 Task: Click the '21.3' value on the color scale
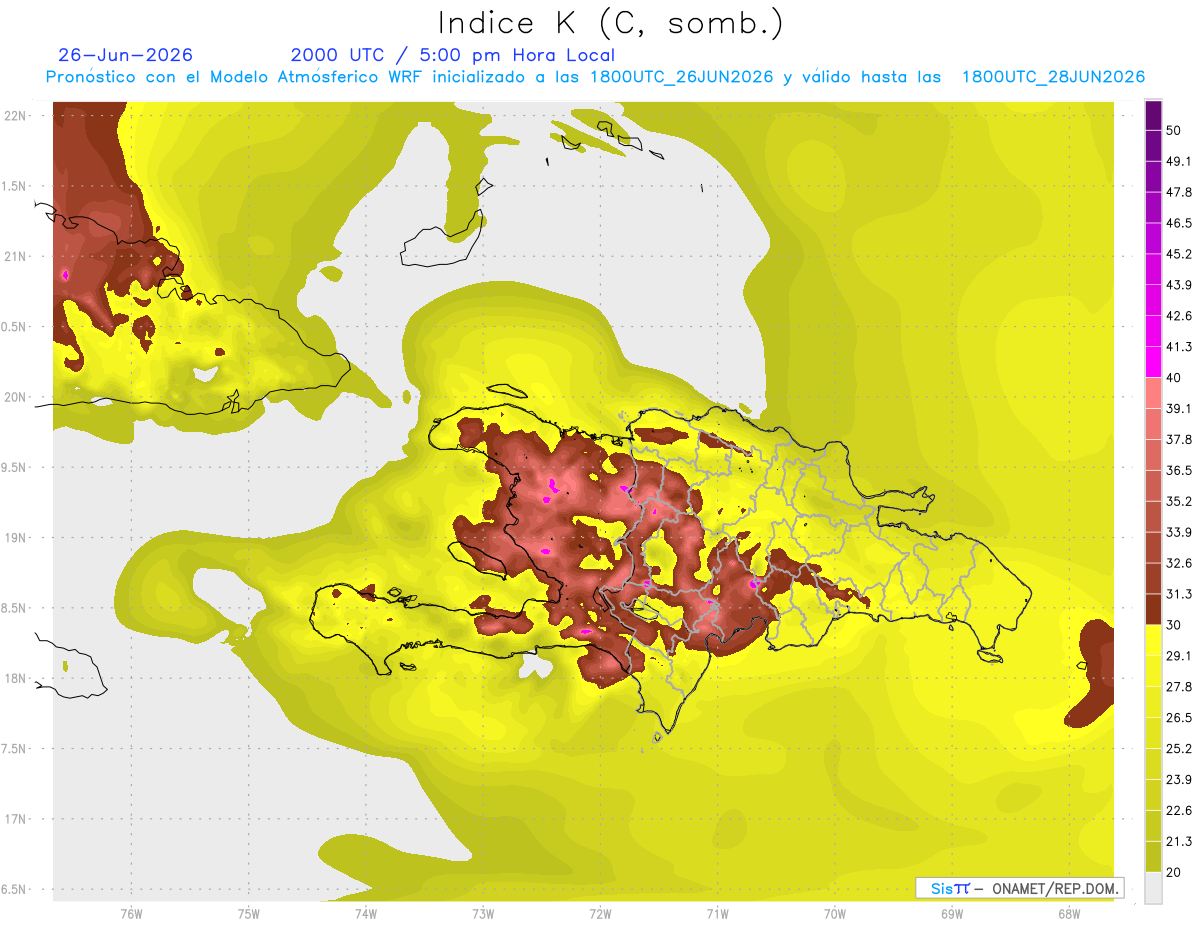pos(1178,842)
